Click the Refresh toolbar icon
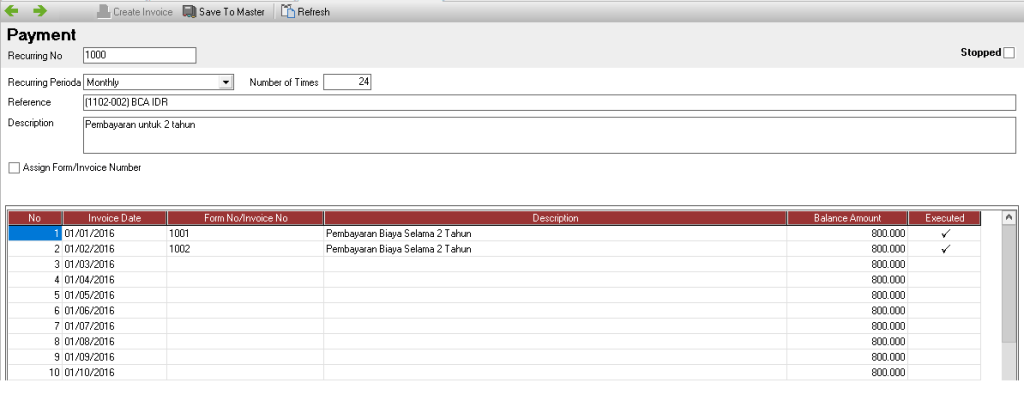Image resolution: width=1024 pixels, height=395 pixels. (288, 11)
